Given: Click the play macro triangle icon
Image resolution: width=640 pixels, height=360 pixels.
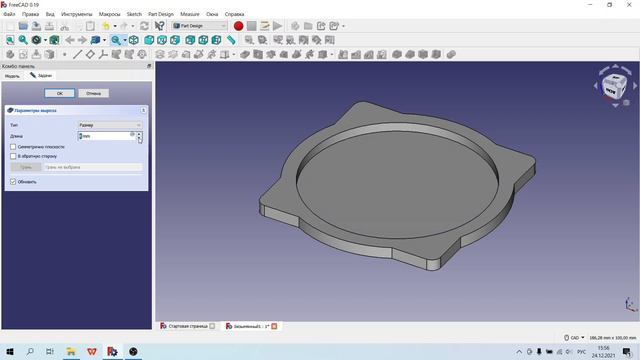Looking at the screenshot, I should (278, 26).
